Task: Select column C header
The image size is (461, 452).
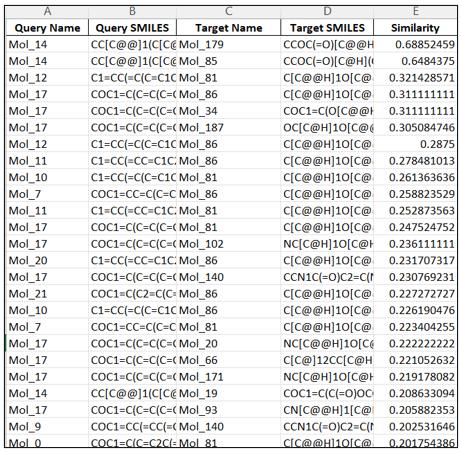Action: [x=228, y=12]
